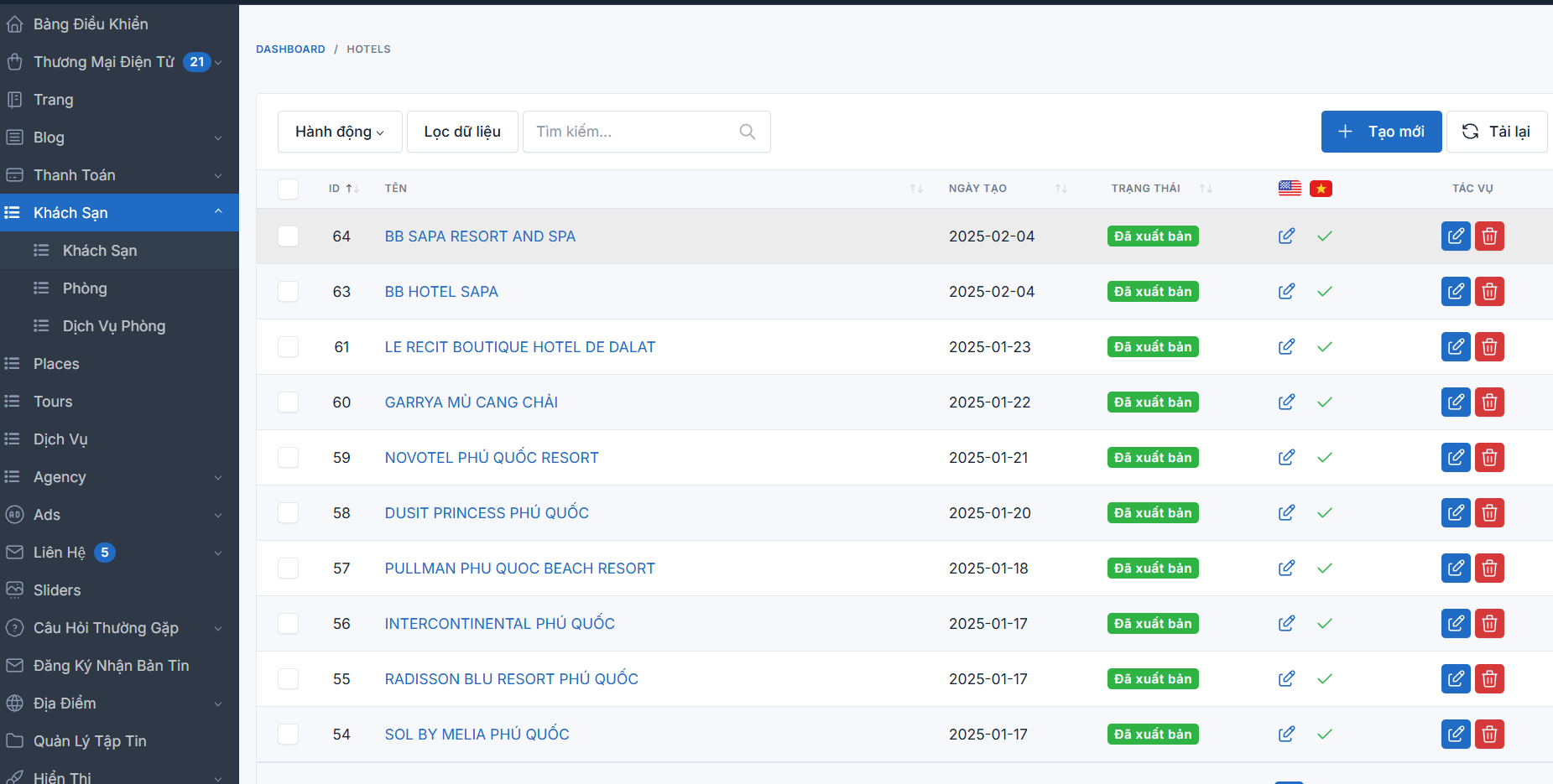Go to Tours in sidebar
The width and height of the screenshot is (1553, 784).
pyautogui.click(x=119, y=402)
